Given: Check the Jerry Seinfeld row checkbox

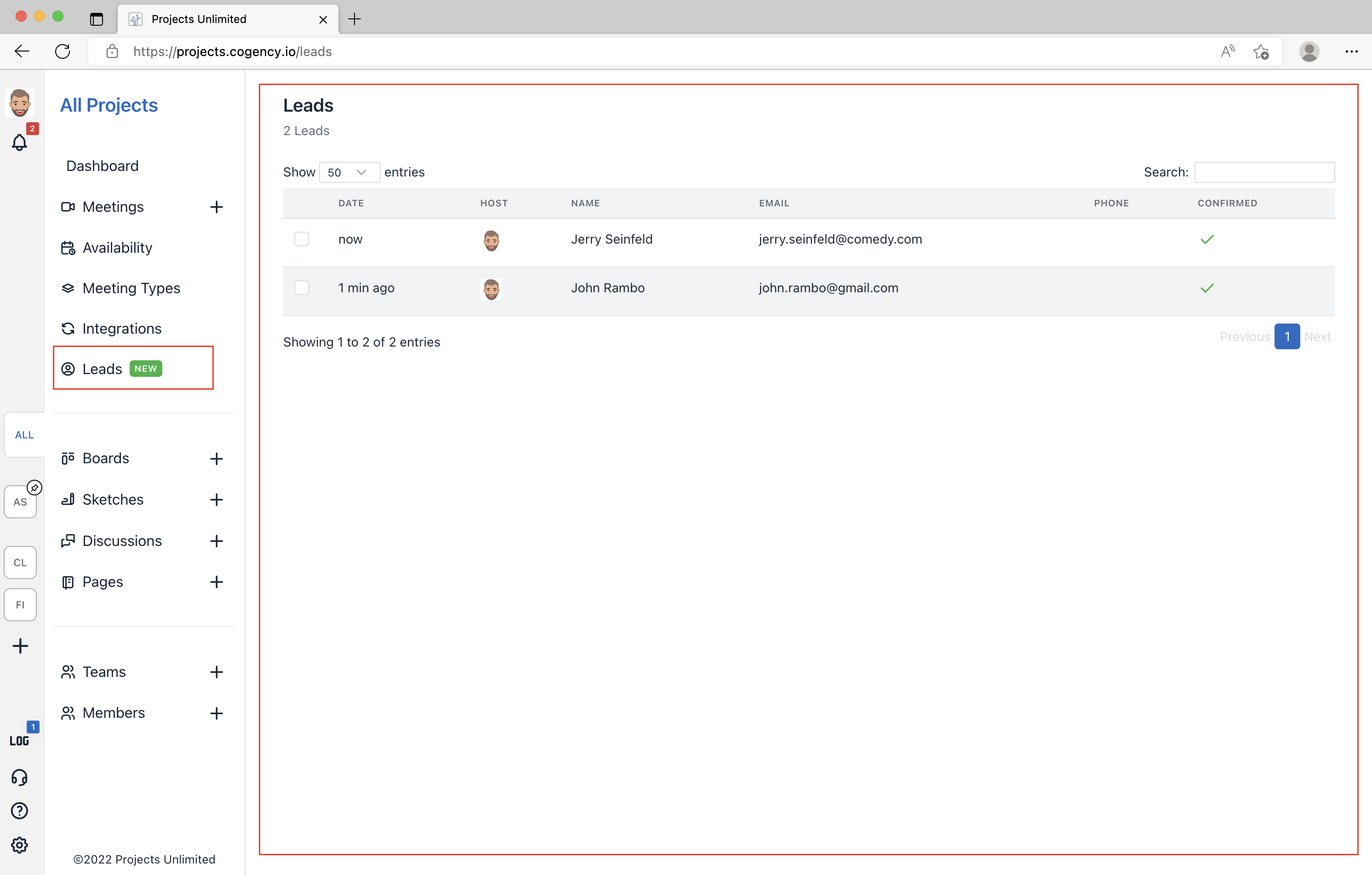Looking at the screenshot, I should (302, 239).
